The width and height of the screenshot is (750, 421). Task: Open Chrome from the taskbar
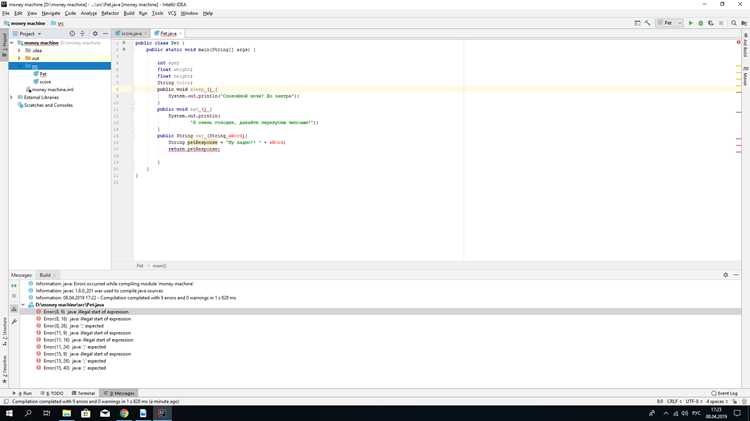[x=124, y=413]
